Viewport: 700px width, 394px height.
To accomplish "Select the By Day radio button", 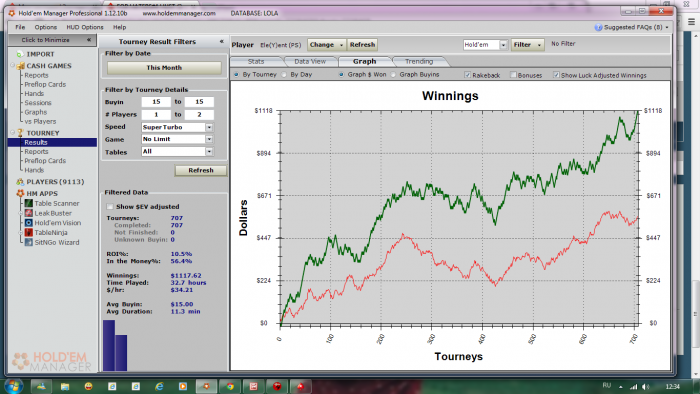I will point(284,75).
